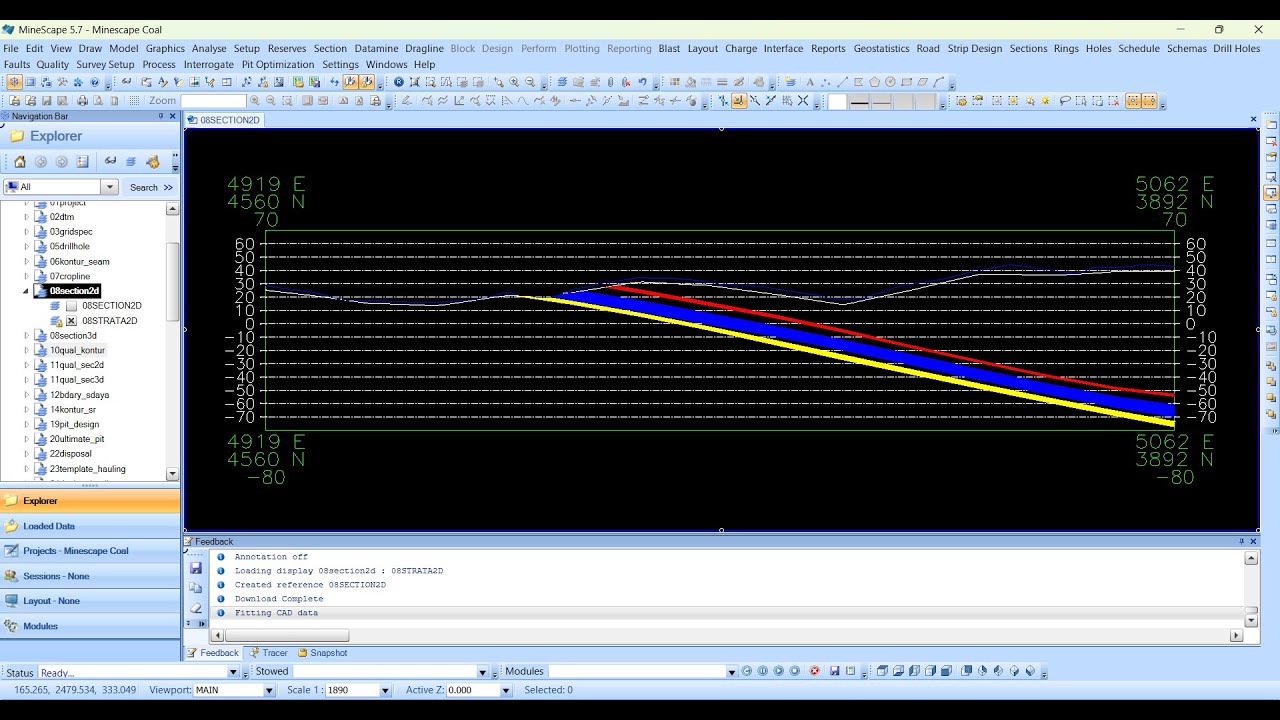
Task: Toggle the highlighted snap mode button
Action: (738, 101)
